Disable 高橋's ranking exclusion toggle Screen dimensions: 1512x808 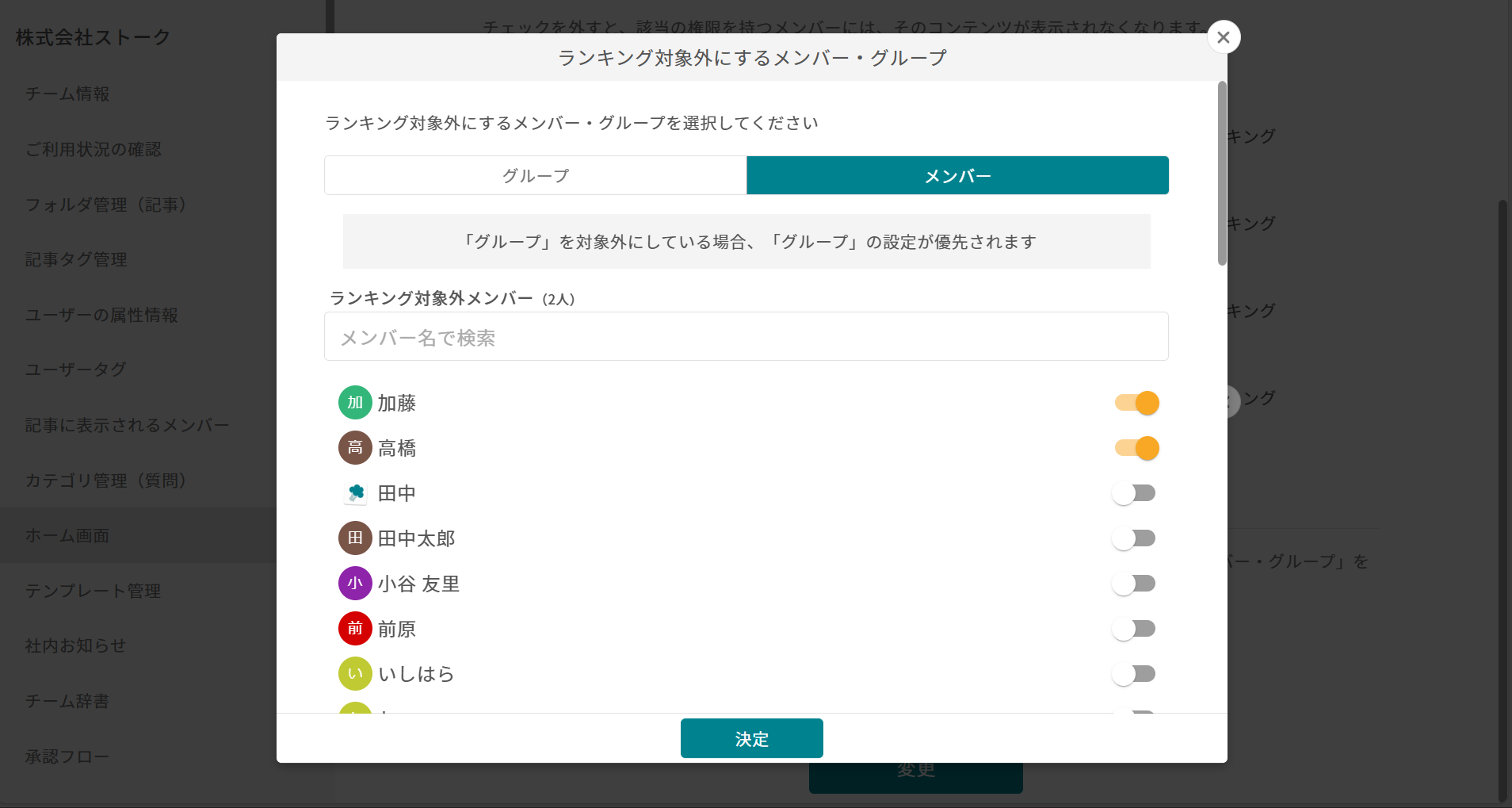[1135, 447]
